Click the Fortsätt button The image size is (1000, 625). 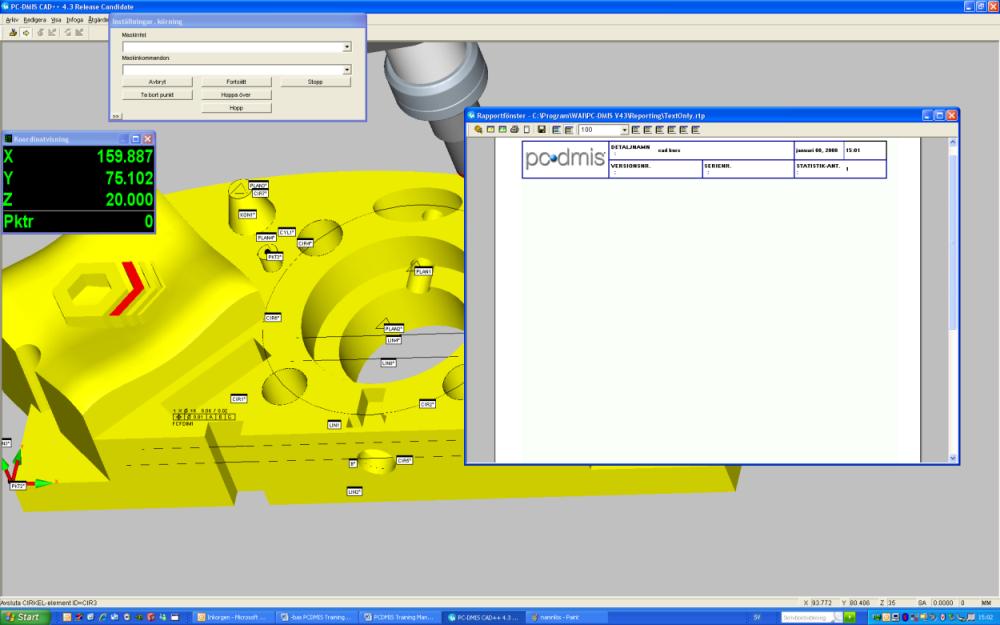coord(236,82)
